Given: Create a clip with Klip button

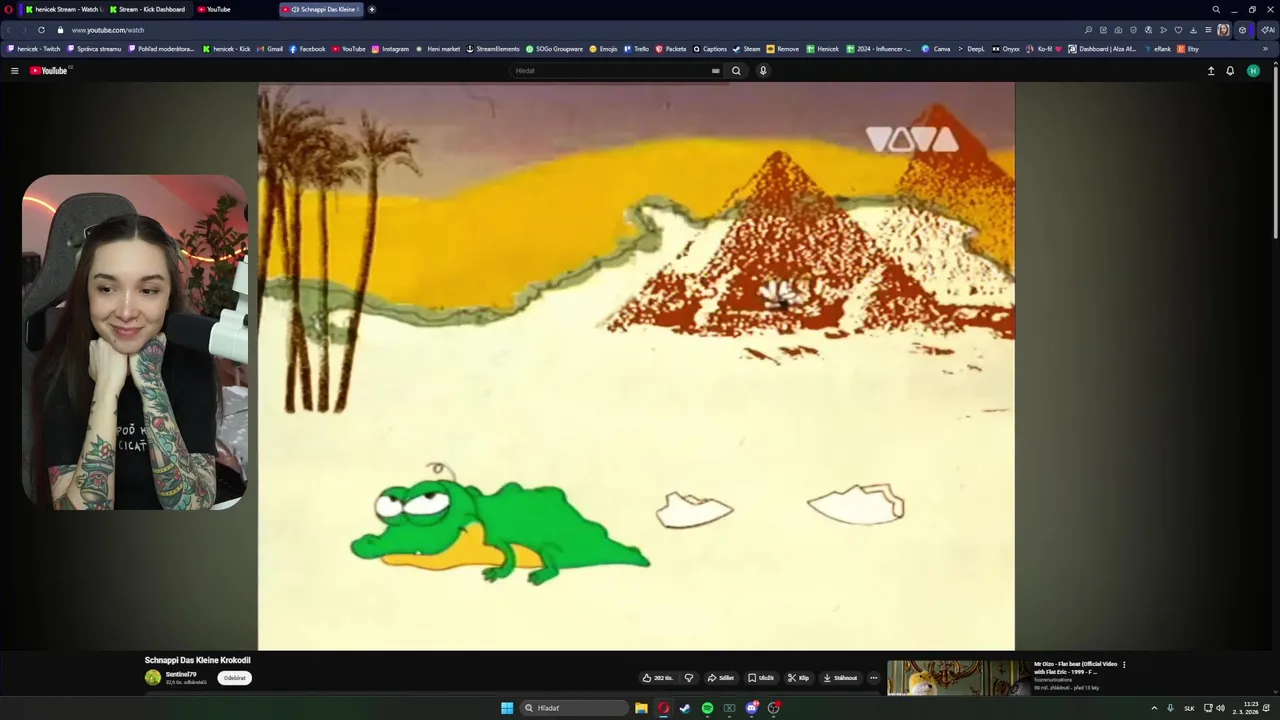Looking at the screenshot, I should (798, 678).
